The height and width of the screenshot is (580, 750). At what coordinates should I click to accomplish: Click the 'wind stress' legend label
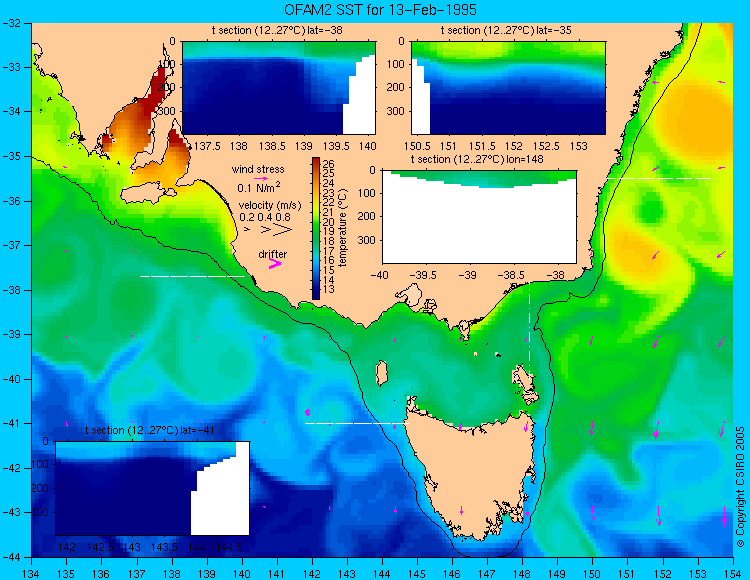coord(258,169)
